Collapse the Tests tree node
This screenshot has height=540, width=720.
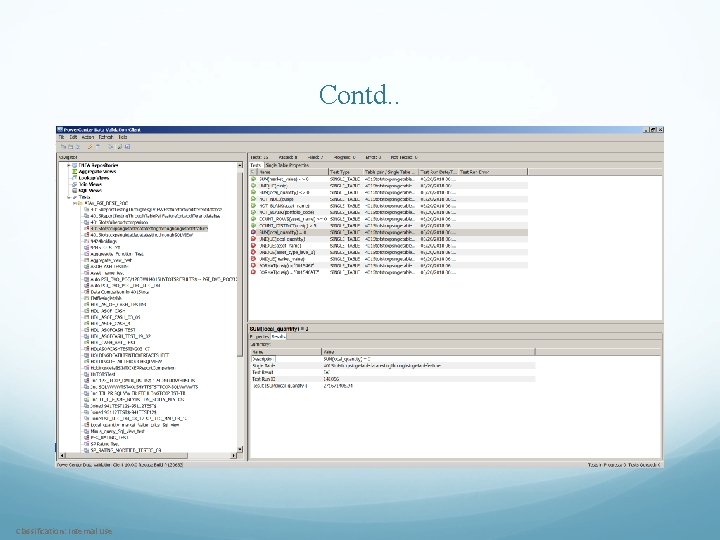click(x=68, y=197)
